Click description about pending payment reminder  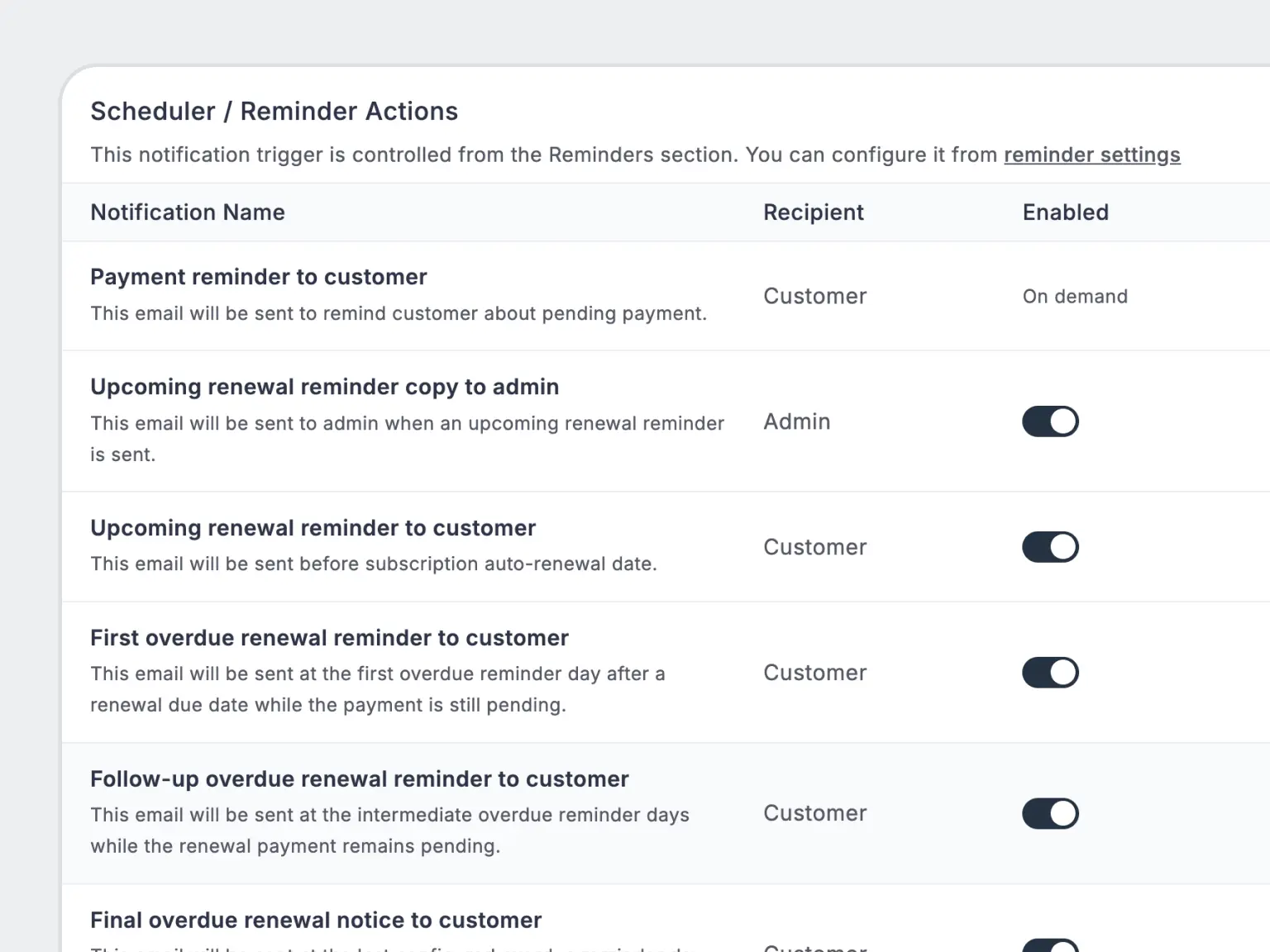pyautogui.click(x=399, y=314)
